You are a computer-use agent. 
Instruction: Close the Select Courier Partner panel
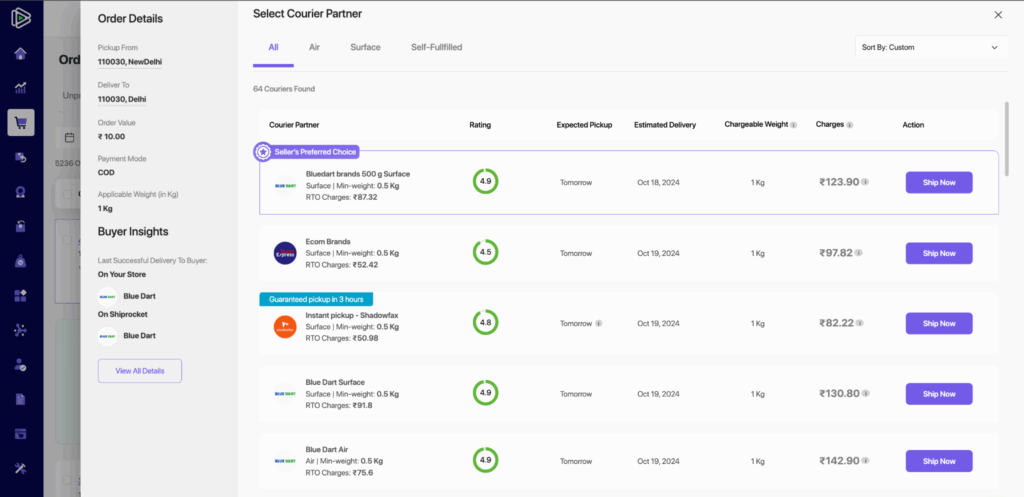click(x=997, y=14)
